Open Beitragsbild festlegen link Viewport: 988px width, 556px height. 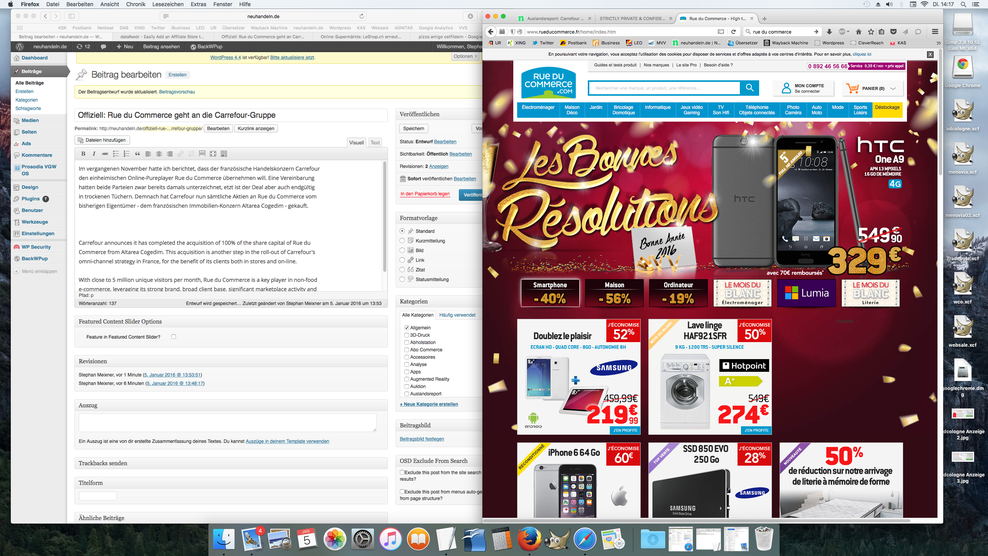click(x=422, y=439)
